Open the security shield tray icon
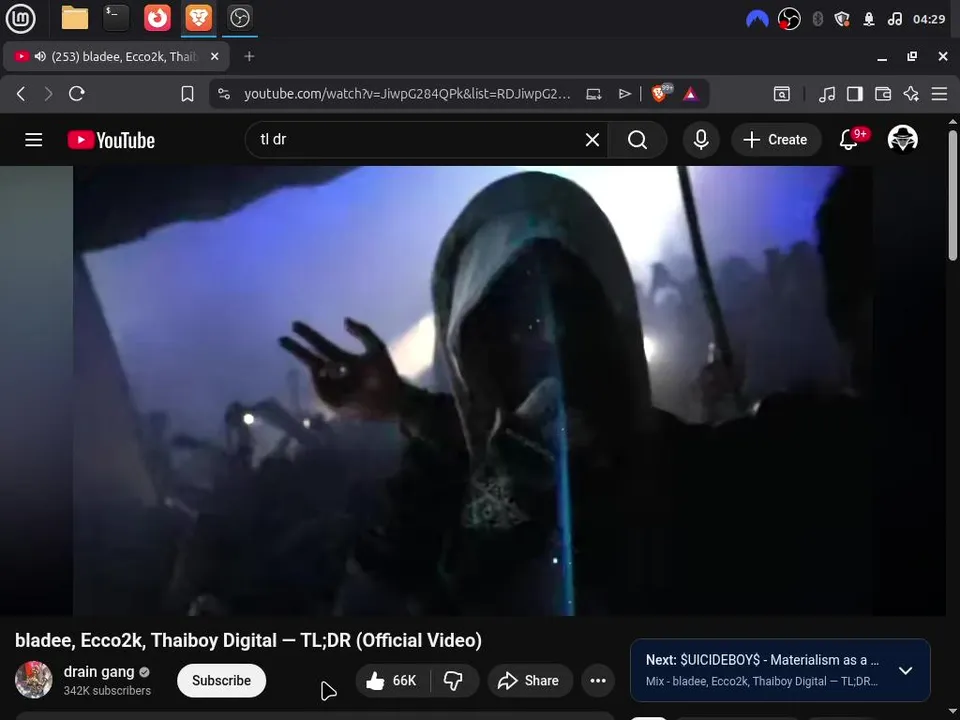This screenshot has height=720, width=960. click(842, 19)
